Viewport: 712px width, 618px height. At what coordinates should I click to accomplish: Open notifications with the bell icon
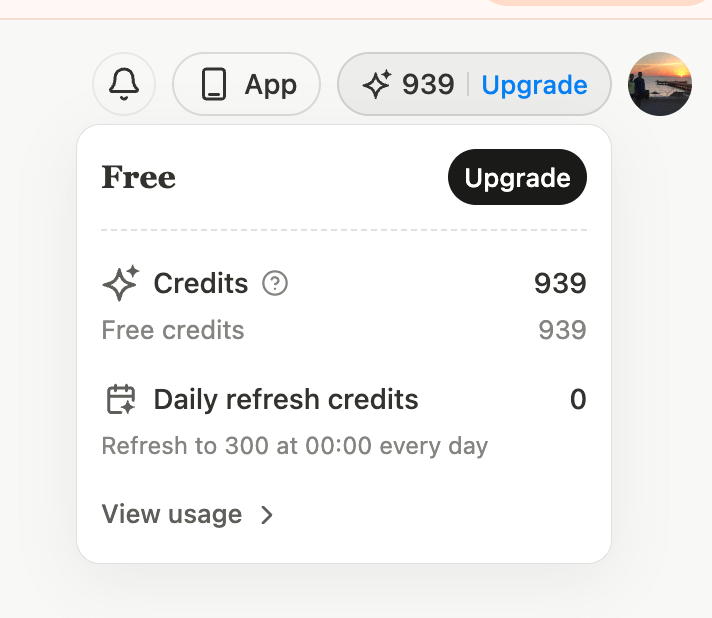124,84
